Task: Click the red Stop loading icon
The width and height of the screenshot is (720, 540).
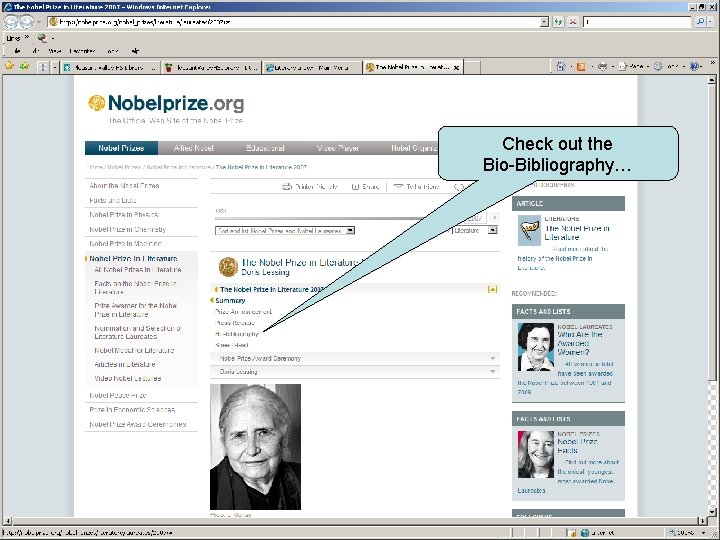Action: 573,22
